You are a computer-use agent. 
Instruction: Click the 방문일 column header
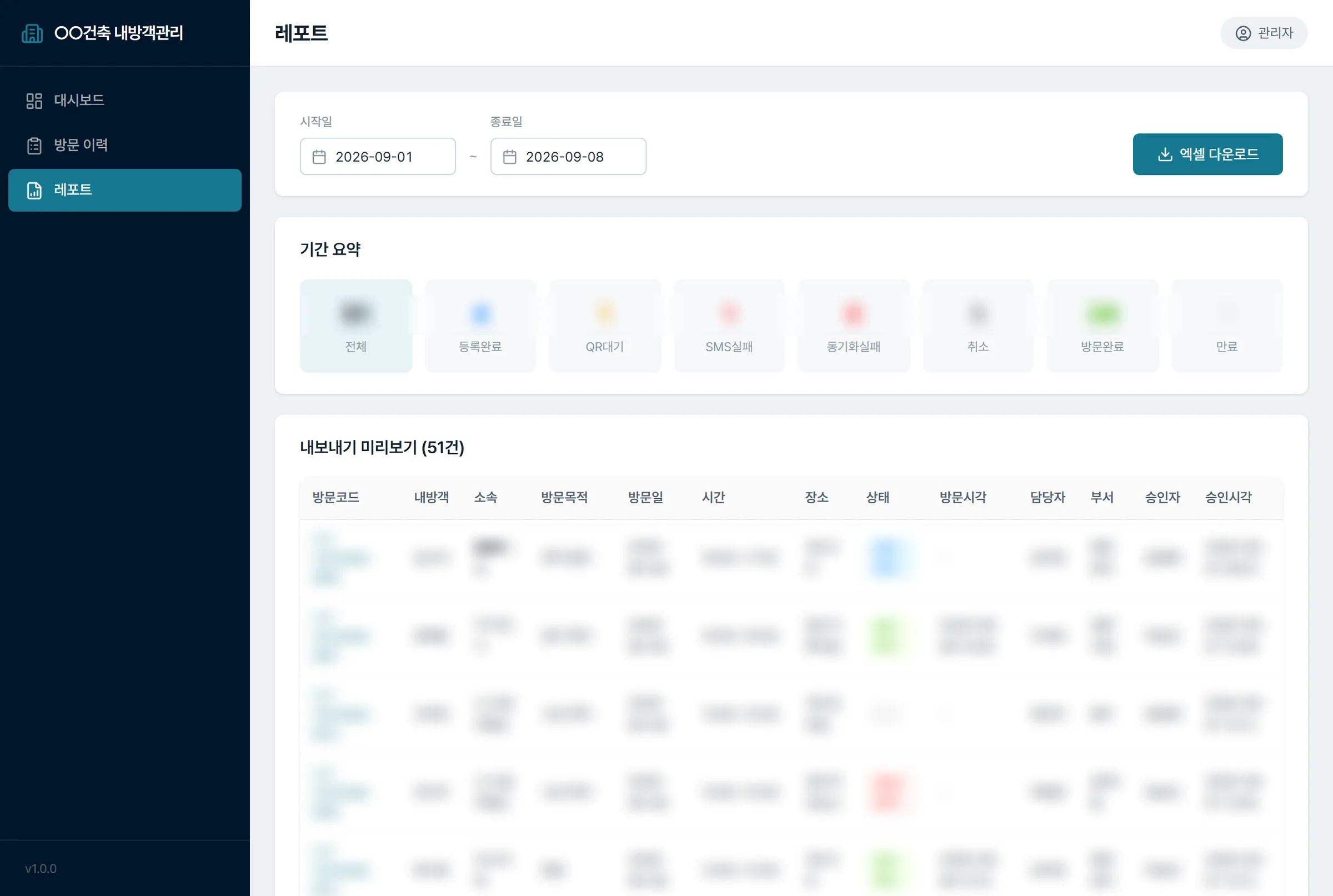tap(645, 498)
